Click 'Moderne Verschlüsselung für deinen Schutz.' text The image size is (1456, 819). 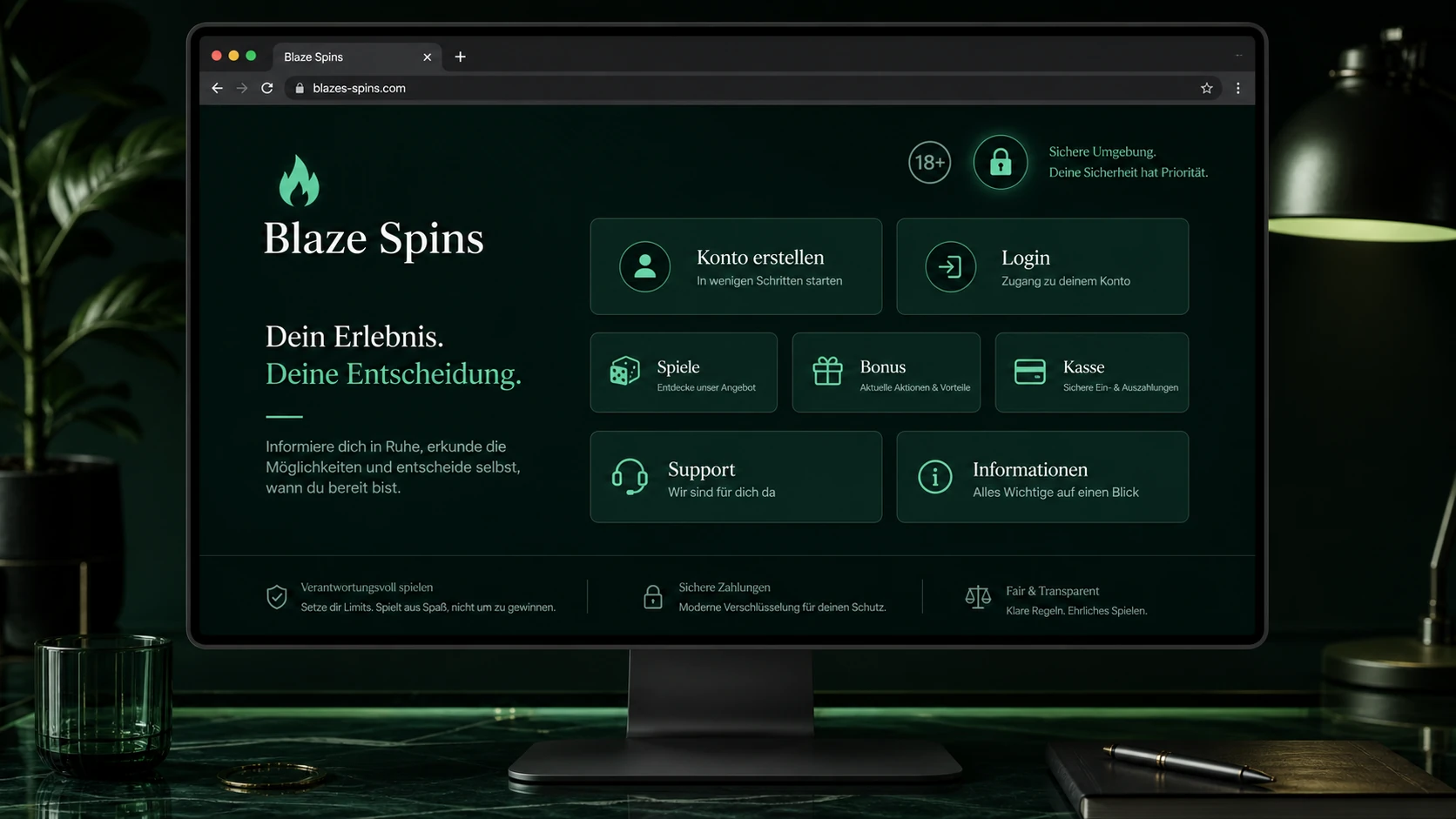point(782,608)
